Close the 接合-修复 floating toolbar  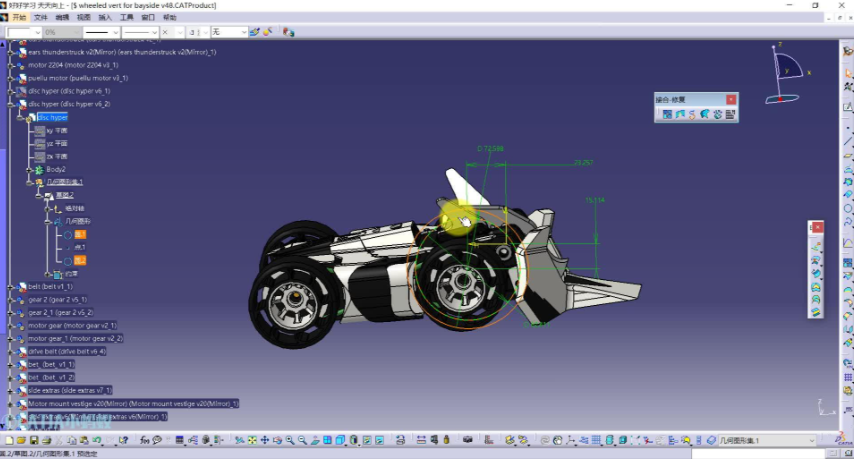pos(731,99)
